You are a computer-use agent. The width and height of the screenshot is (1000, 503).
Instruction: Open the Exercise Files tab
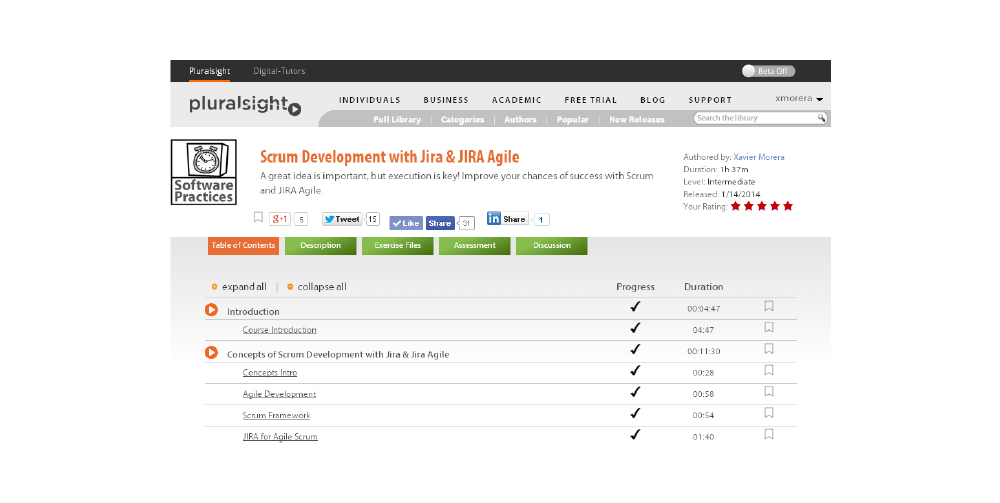(398, 245)
